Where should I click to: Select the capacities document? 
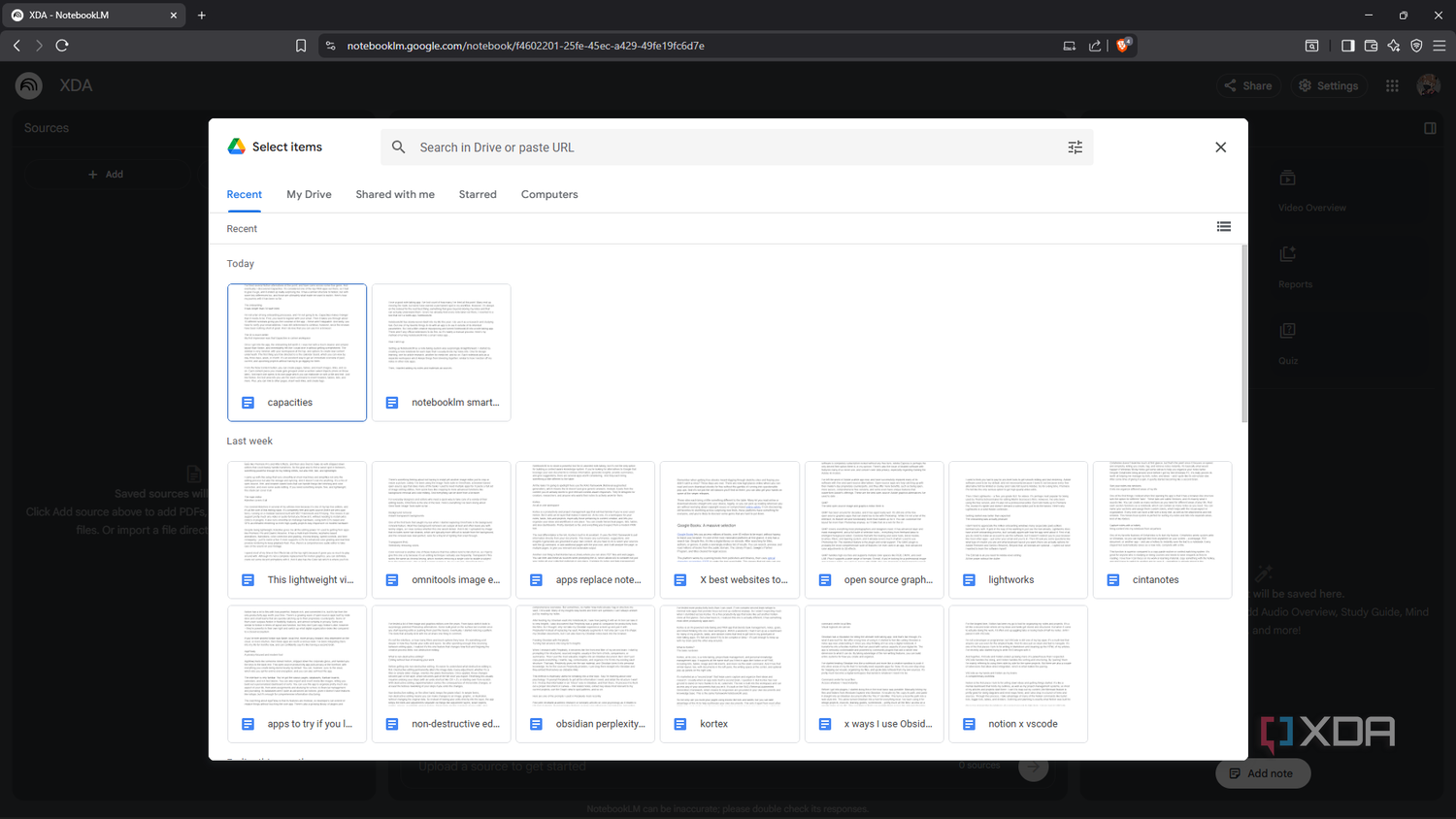pos(297,352)
